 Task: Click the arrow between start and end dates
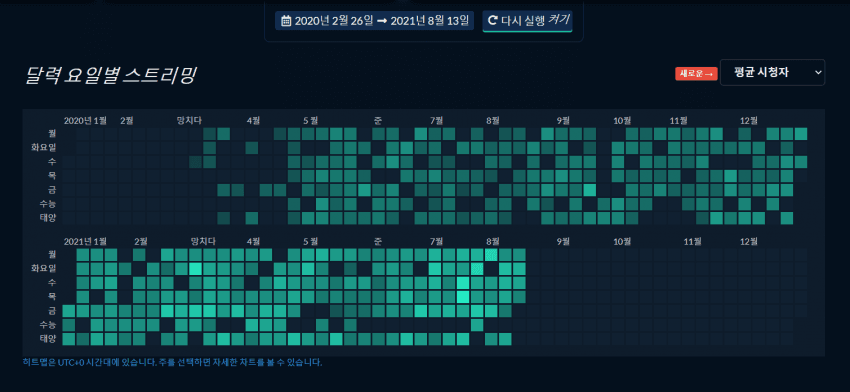click(383, 21)
